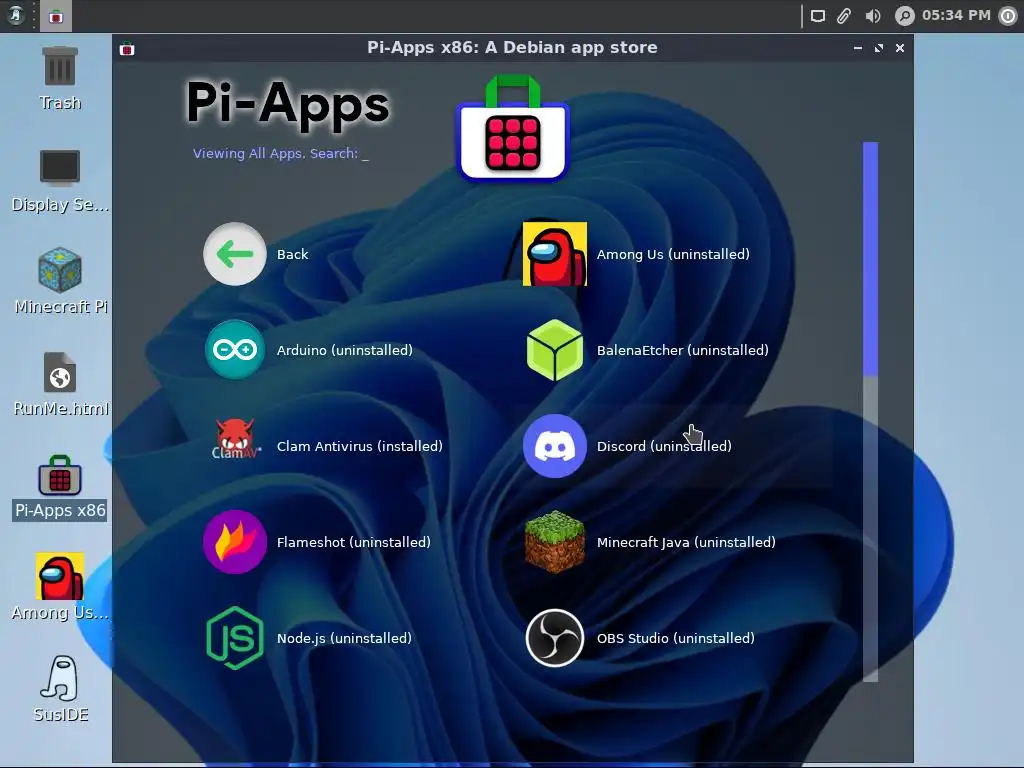The height and width of the screenshot is (768, 1024).
Task: Open Among Us (uninstalled) label
Action: 673,254
